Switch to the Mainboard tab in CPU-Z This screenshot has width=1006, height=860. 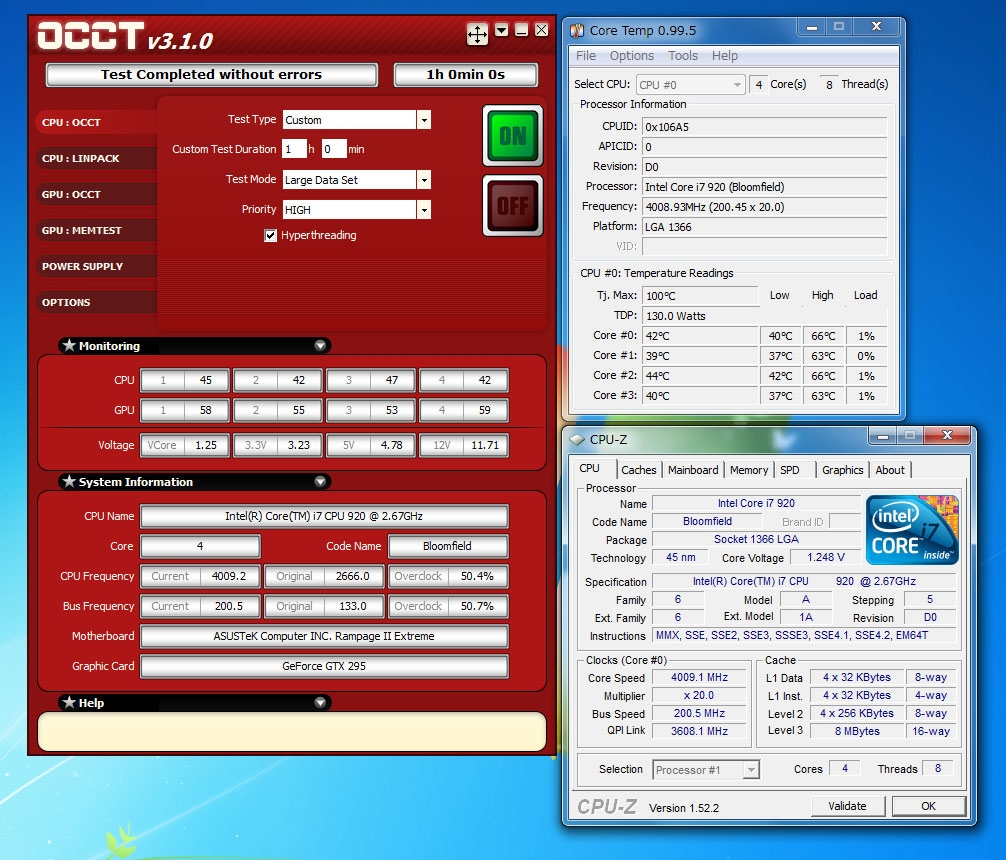coord(693,470)
